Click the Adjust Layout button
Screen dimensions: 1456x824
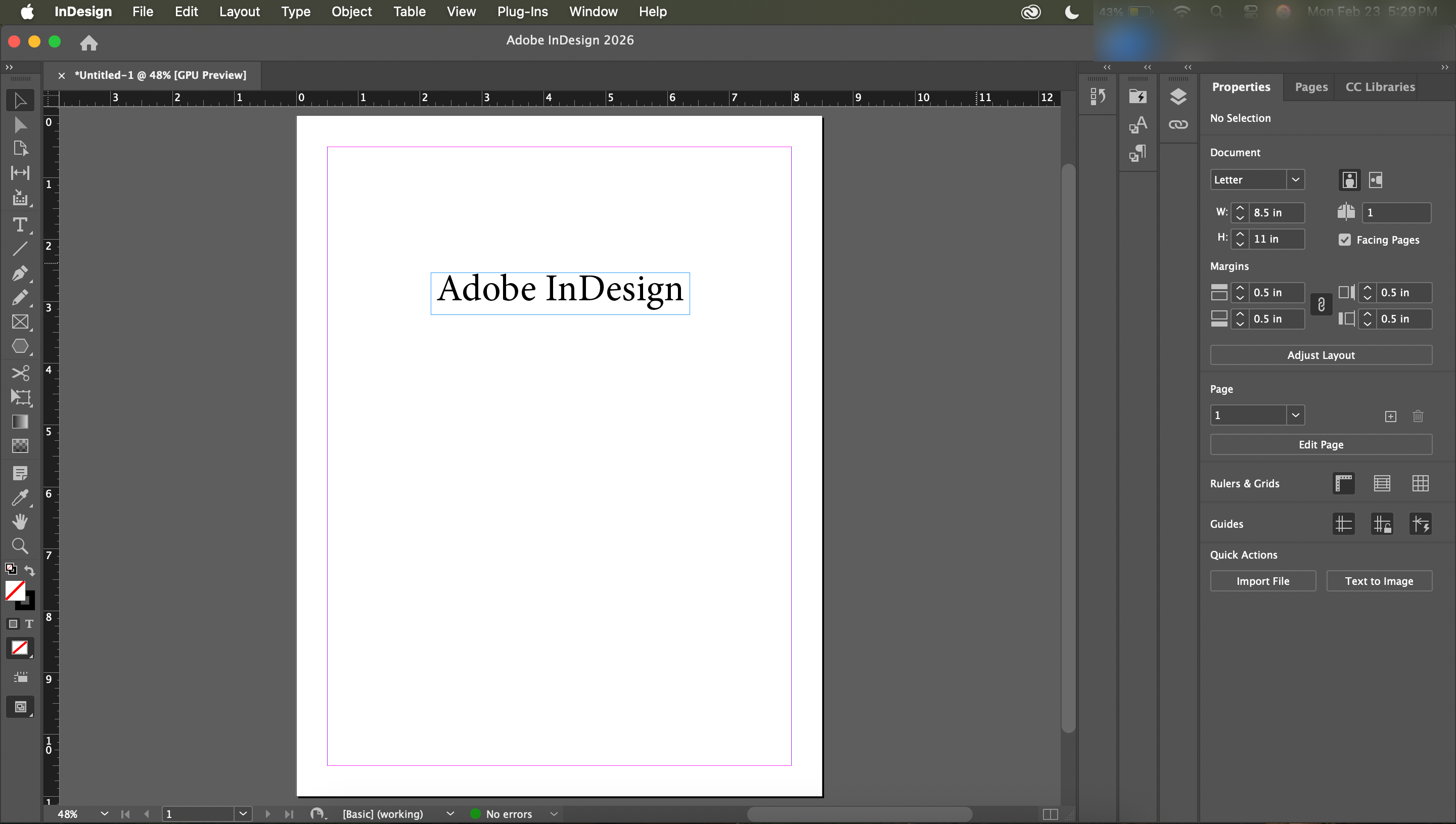[1320, 355]
